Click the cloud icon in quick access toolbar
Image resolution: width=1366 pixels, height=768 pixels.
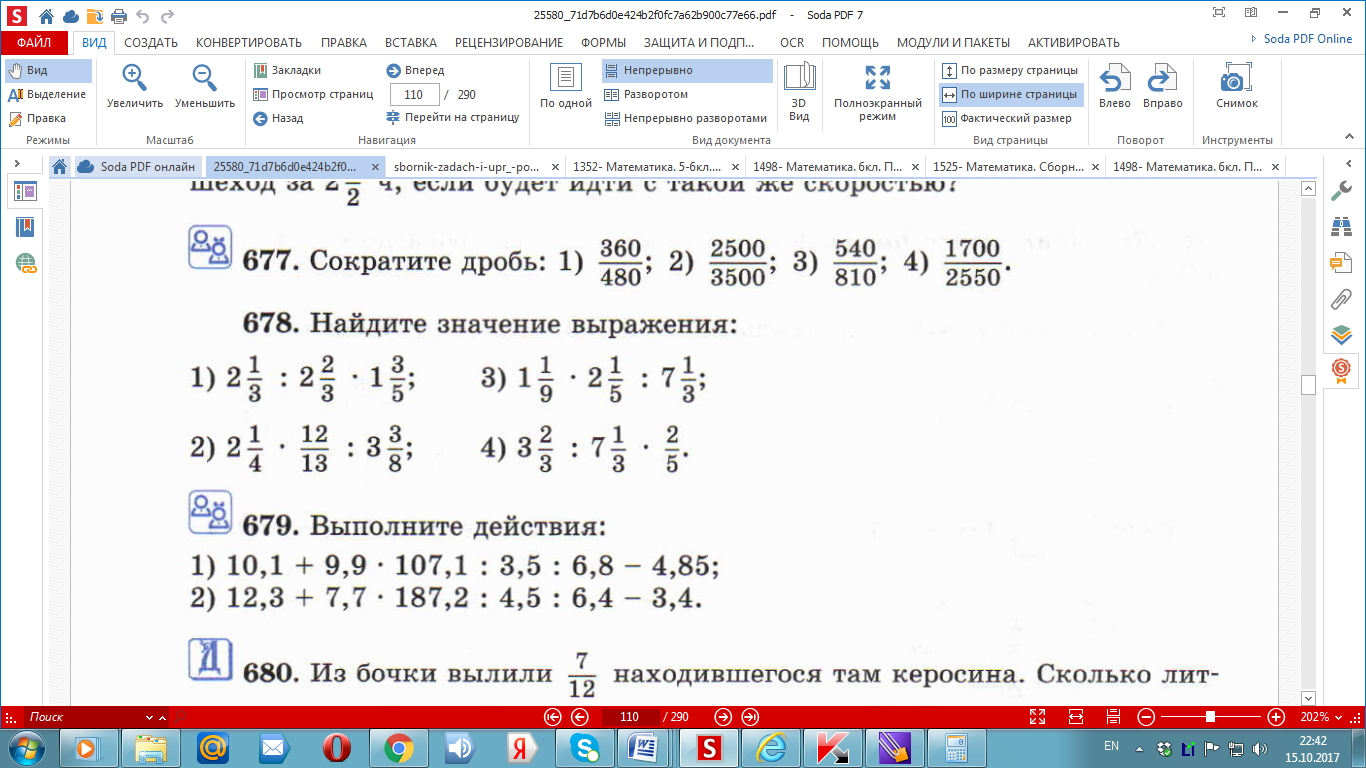[x=71, y=16]
